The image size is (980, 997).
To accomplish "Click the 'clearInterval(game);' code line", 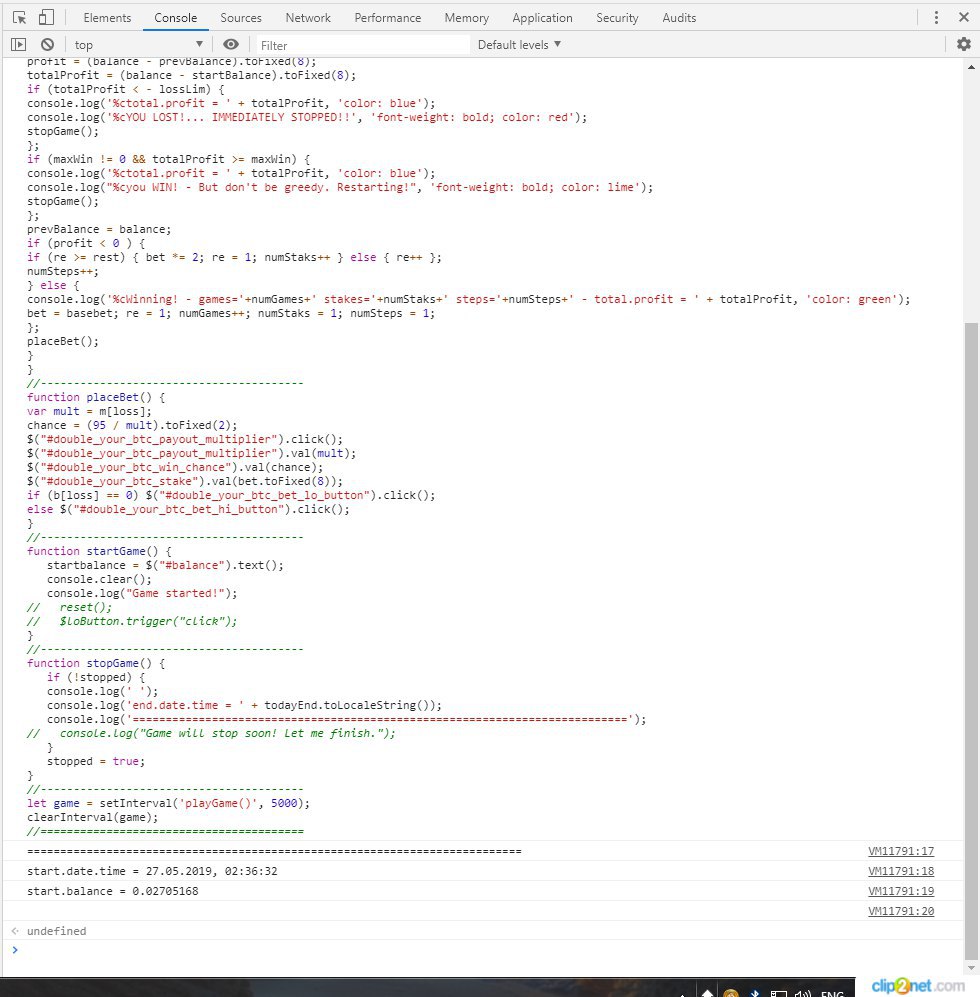I will tap(92, 817).
